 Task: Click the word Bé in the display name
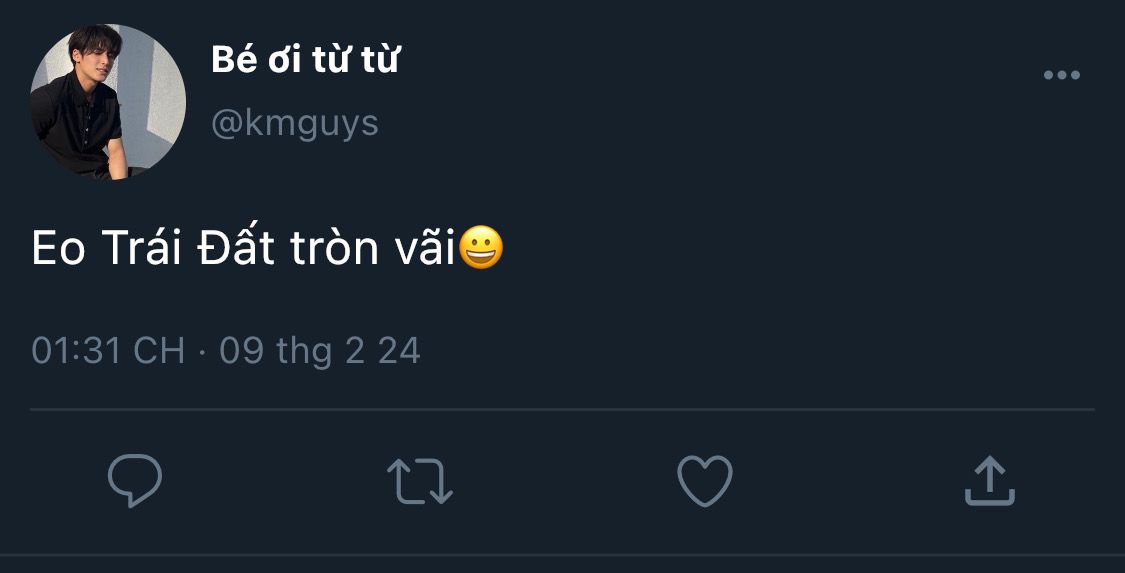[232, 60]
